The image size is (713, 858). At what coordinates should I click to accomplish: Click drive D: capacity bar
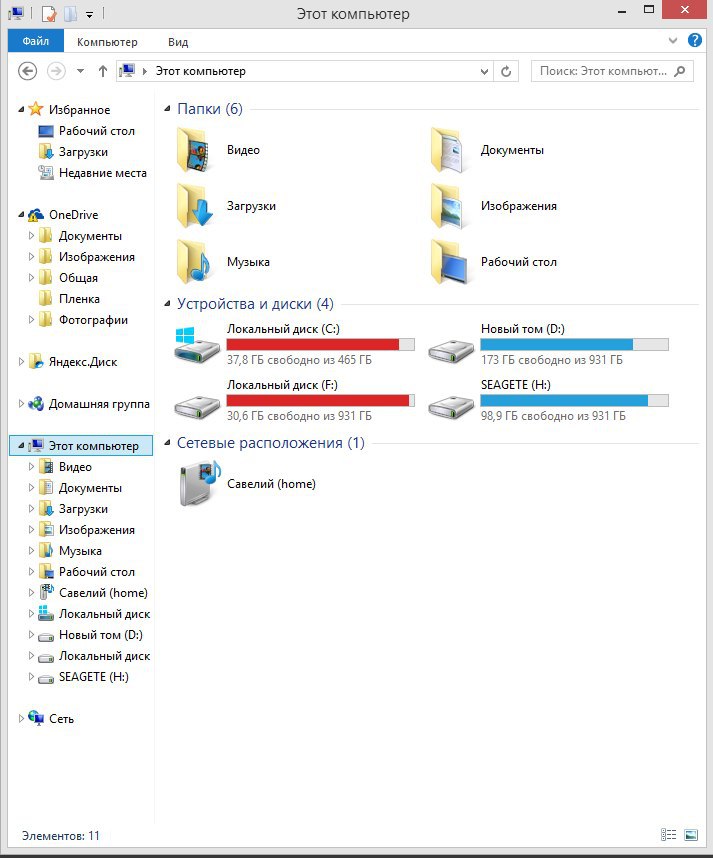click(x=575, y=344)
